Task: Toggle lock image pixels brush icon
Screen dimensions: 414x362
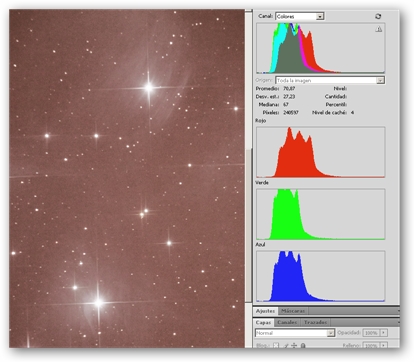Action: [x=286, y=345]
